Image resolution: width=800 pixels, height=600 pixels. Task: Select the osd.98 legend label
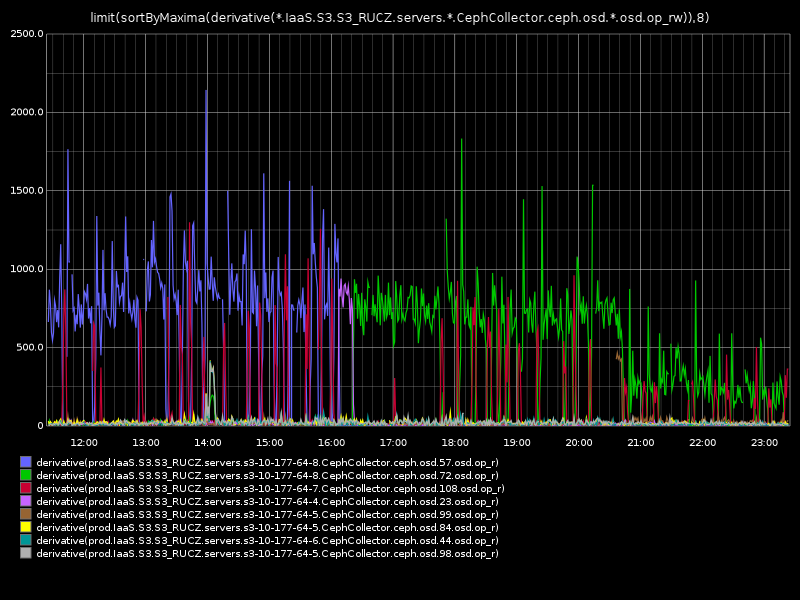[267, 554]
